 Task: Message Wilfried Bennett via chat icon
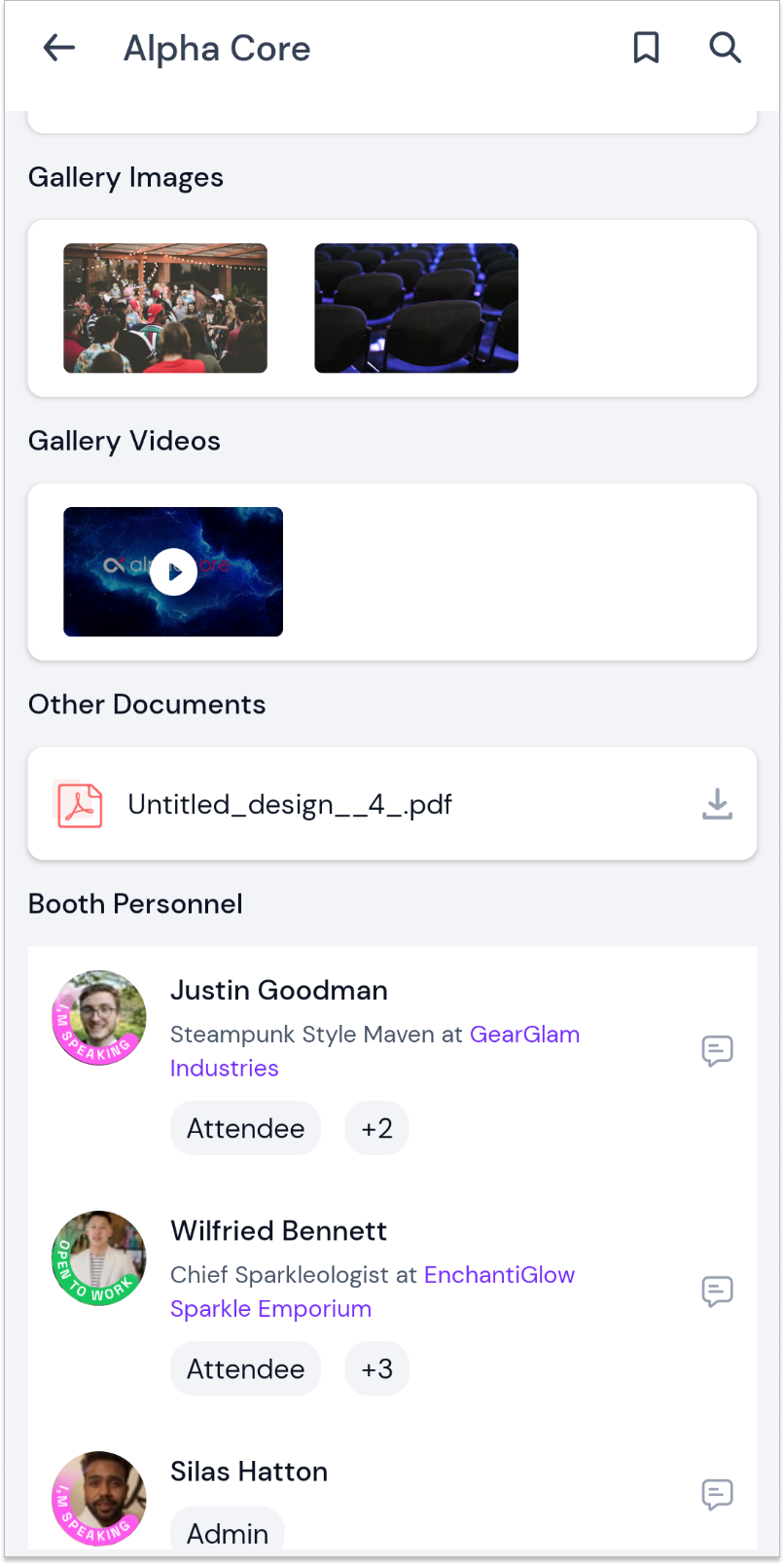pyautogui.click(x=717, y=1292)
